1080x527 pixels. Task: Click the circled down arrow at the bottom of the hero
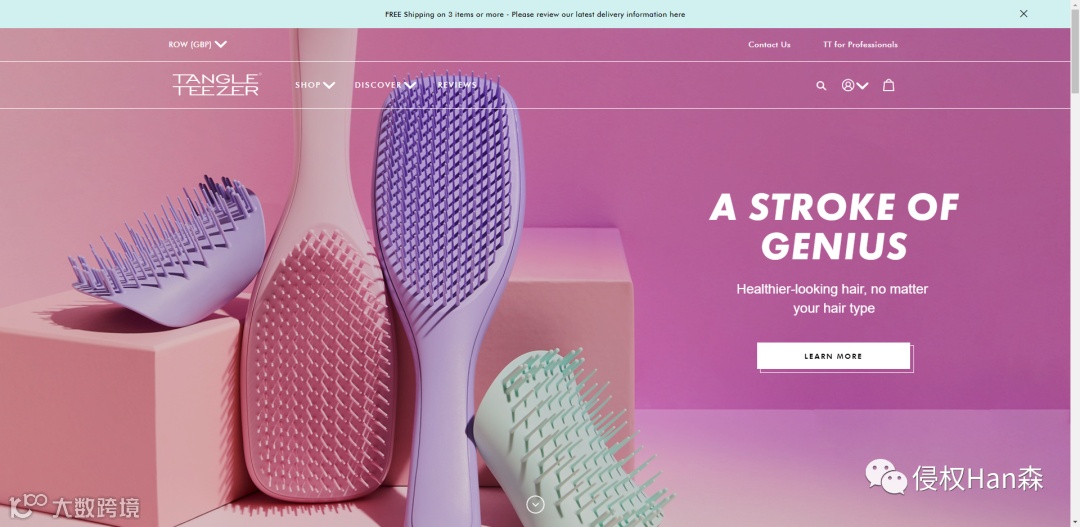coord(535,504)
